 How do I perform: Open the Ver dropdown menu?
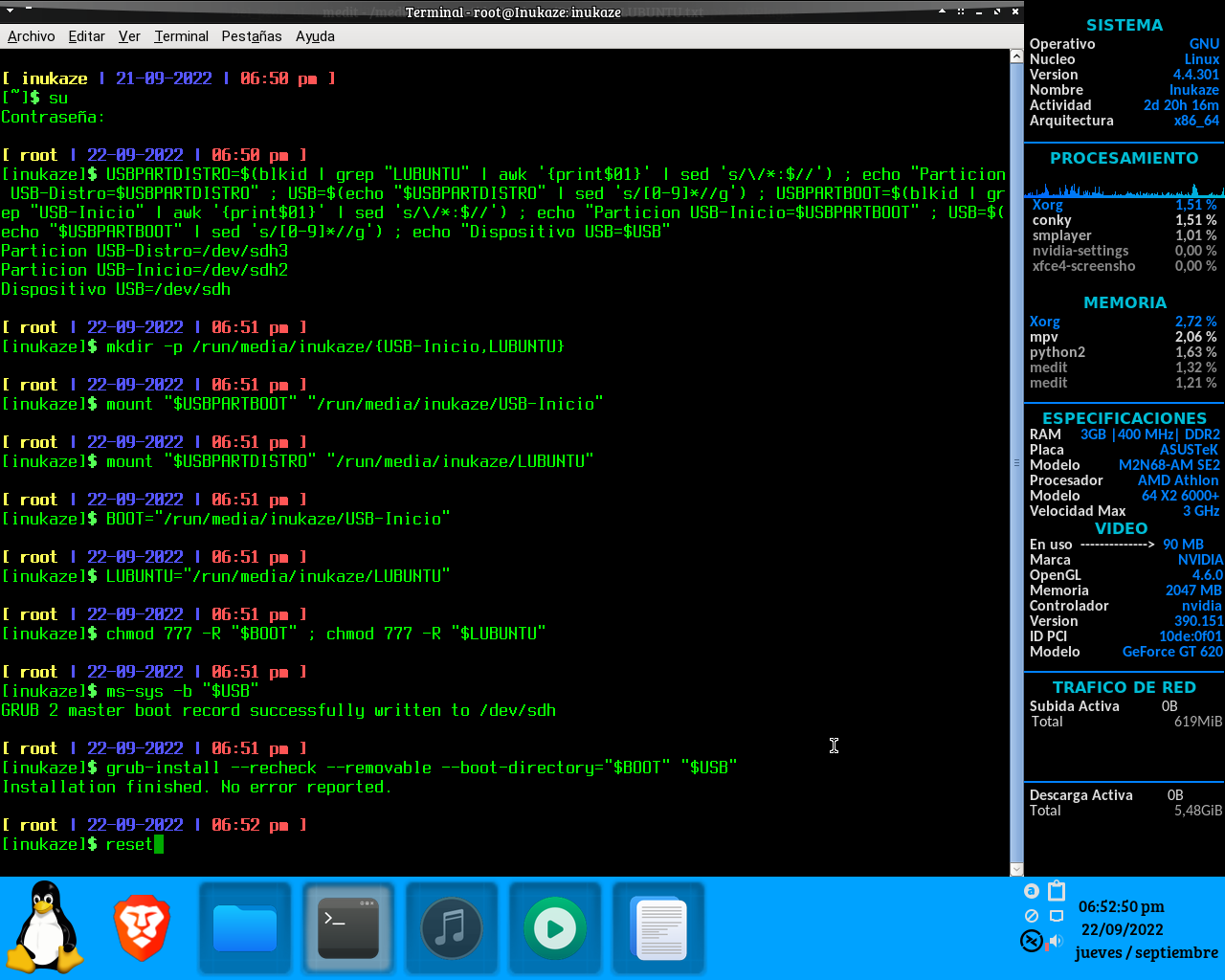coord(129,35)
